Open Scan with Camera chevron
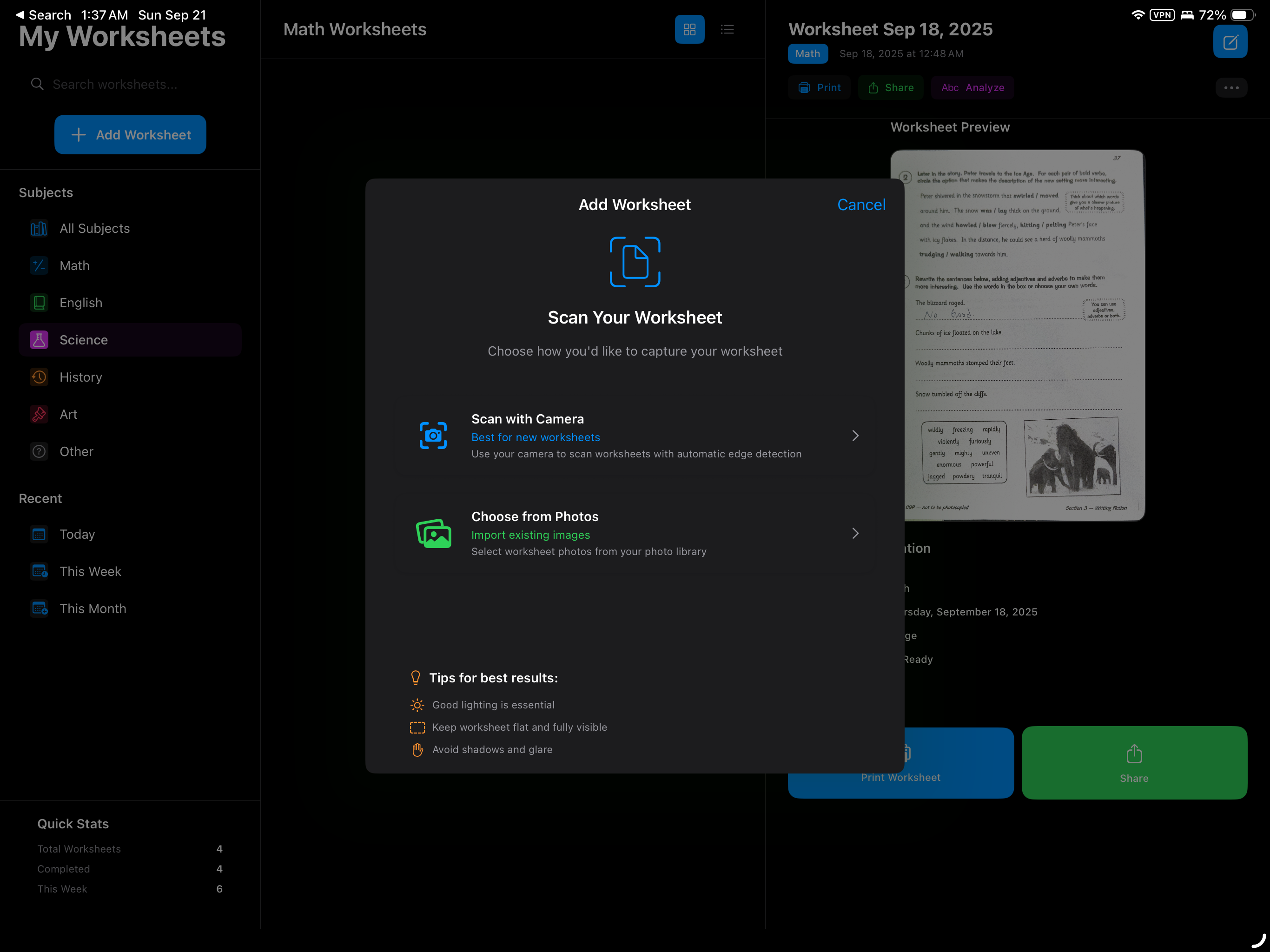1270x952 pixels. point(855,436)
